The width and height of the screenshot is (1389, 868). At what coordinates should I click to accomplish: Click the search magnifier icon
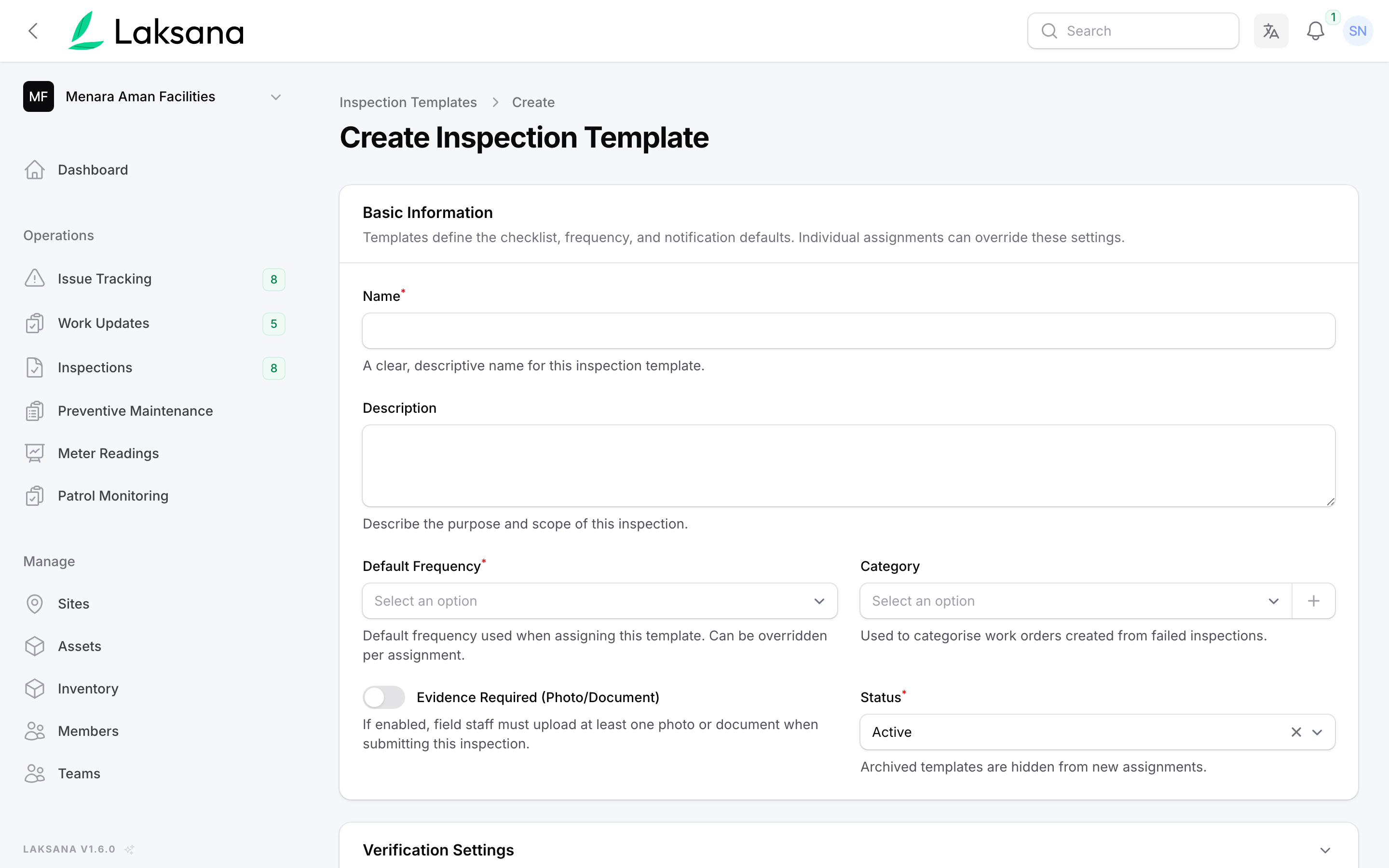(1049, 31)
